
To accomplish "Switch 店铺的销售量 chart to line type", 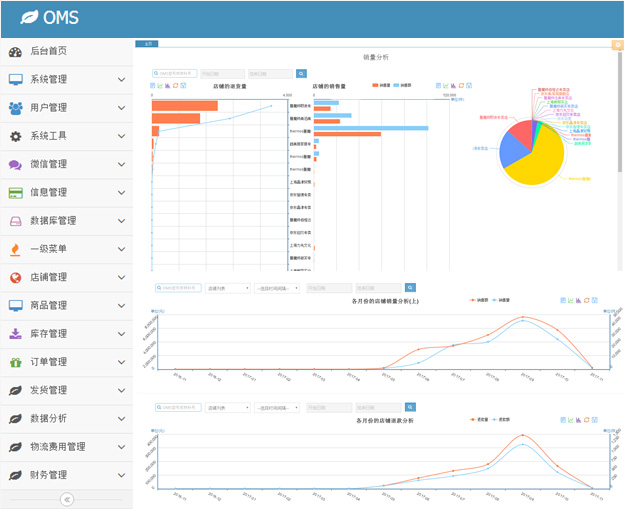I will (446, 86).
